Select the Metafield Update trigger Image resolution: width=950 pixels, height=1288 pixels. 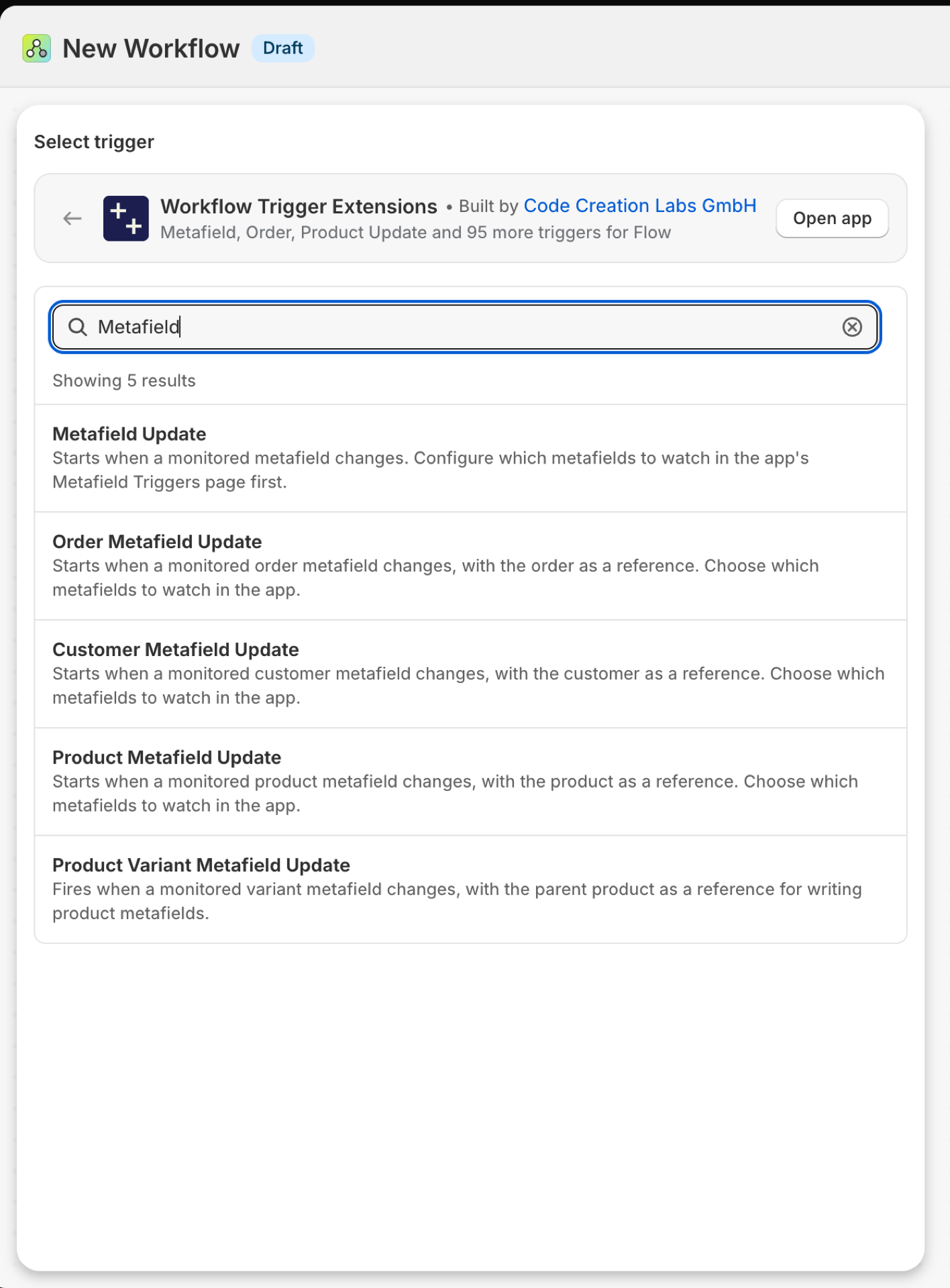(471, 458)
